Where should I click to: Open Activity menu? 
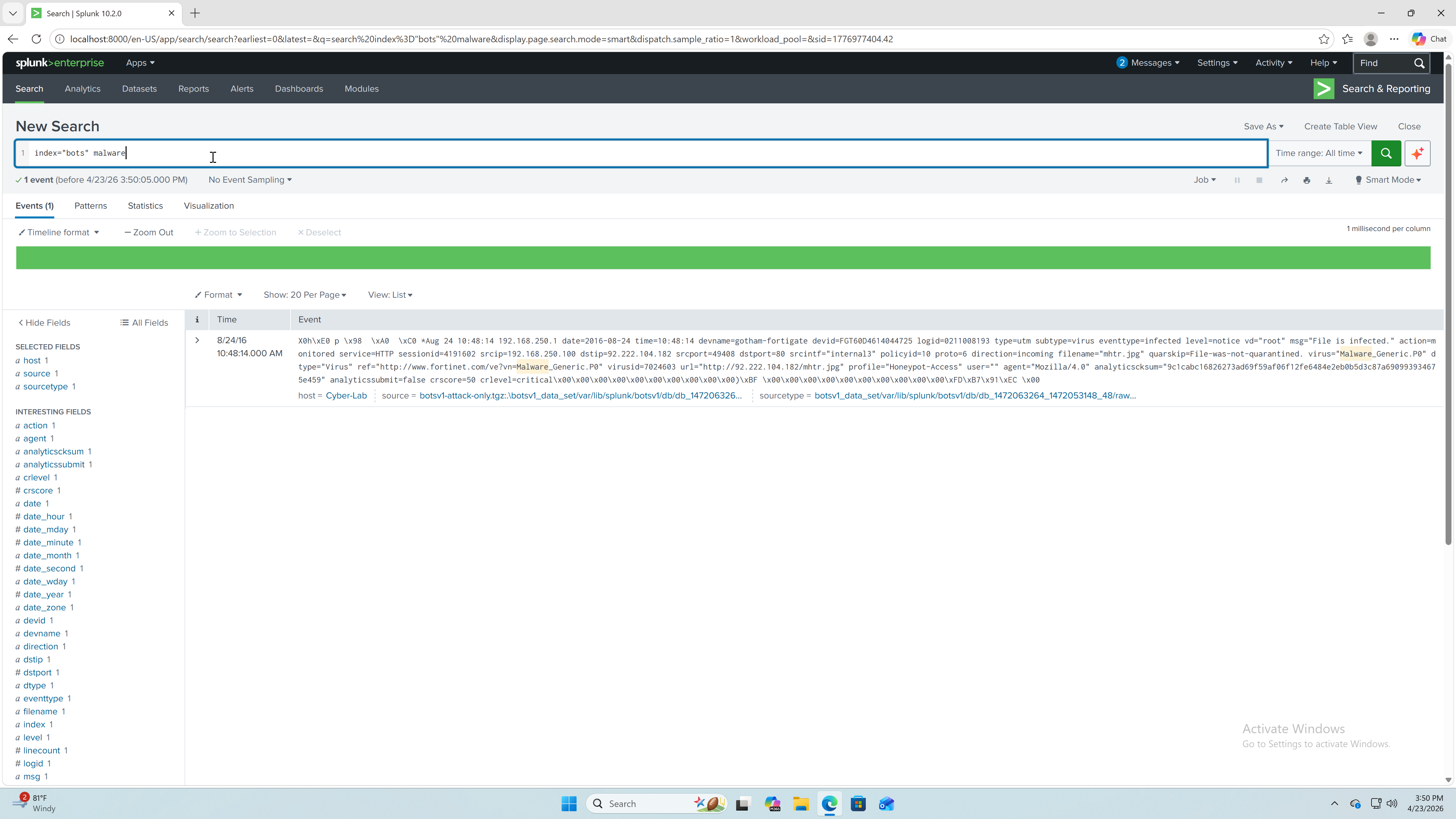click(1274, 63)
